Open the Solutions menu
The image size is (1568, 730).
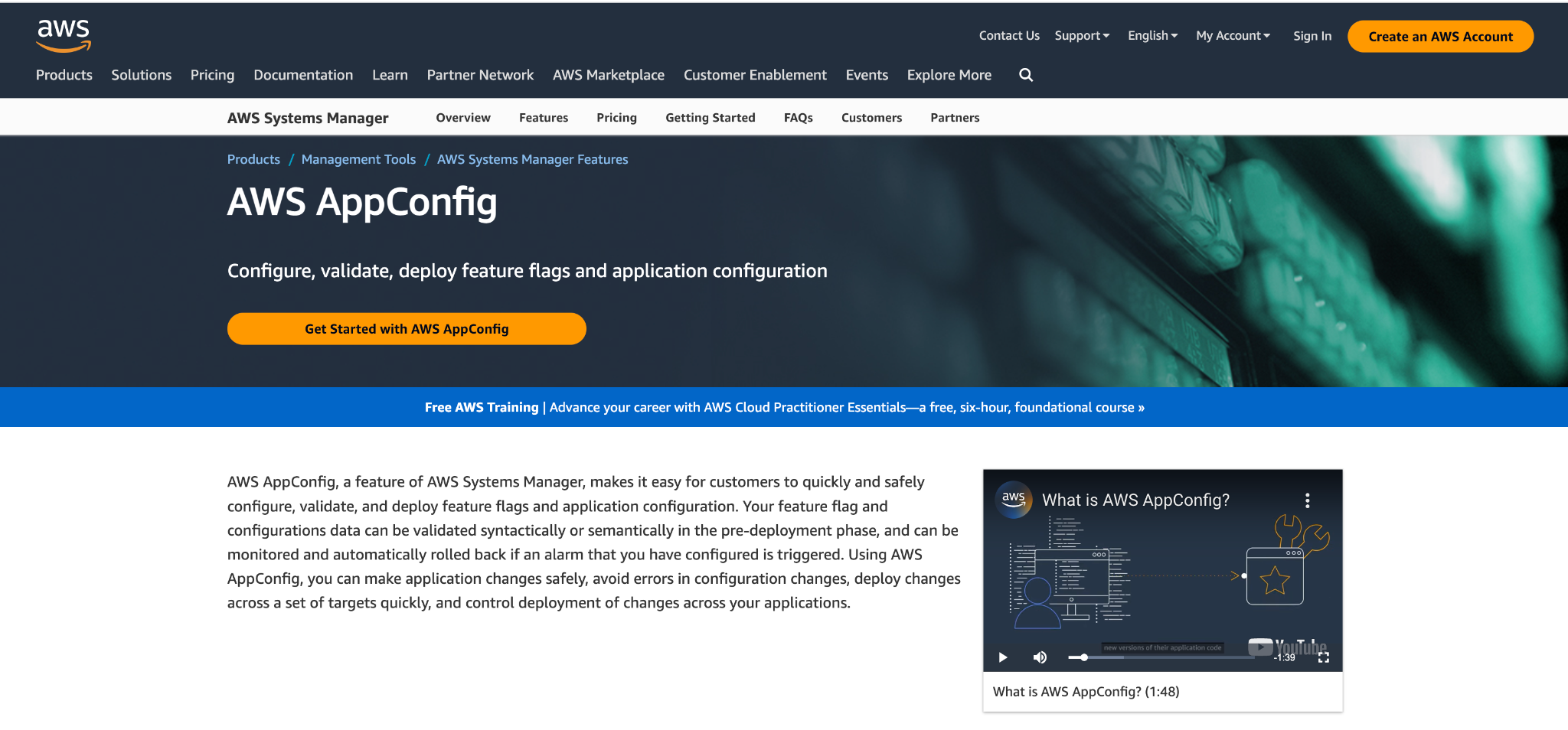click(142, 75)
